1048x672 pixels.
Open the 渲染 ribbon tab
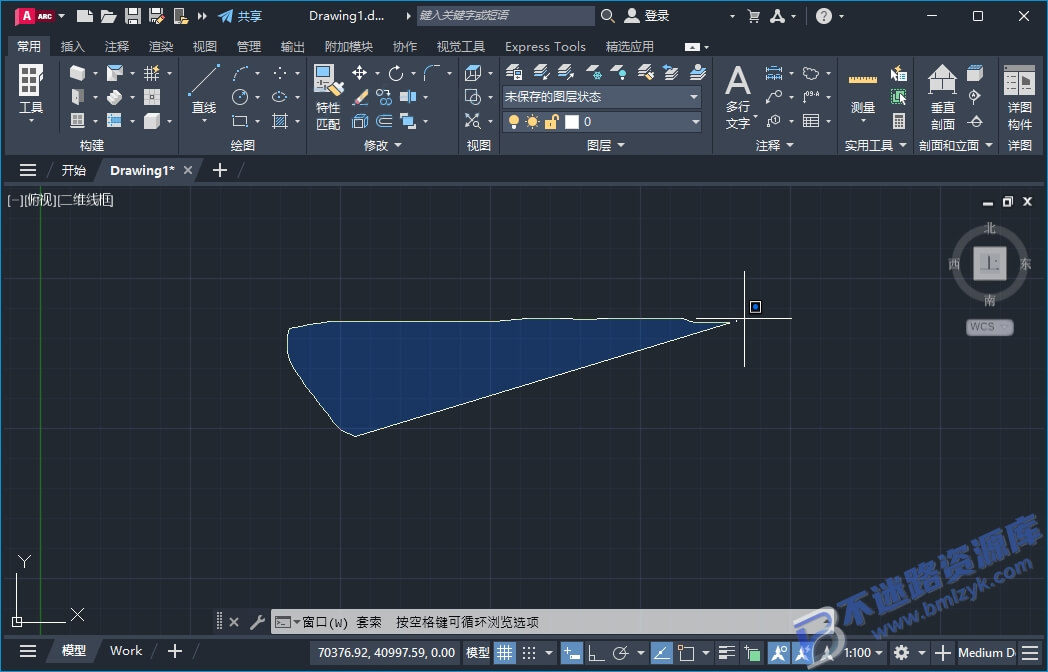pos(160,46)
